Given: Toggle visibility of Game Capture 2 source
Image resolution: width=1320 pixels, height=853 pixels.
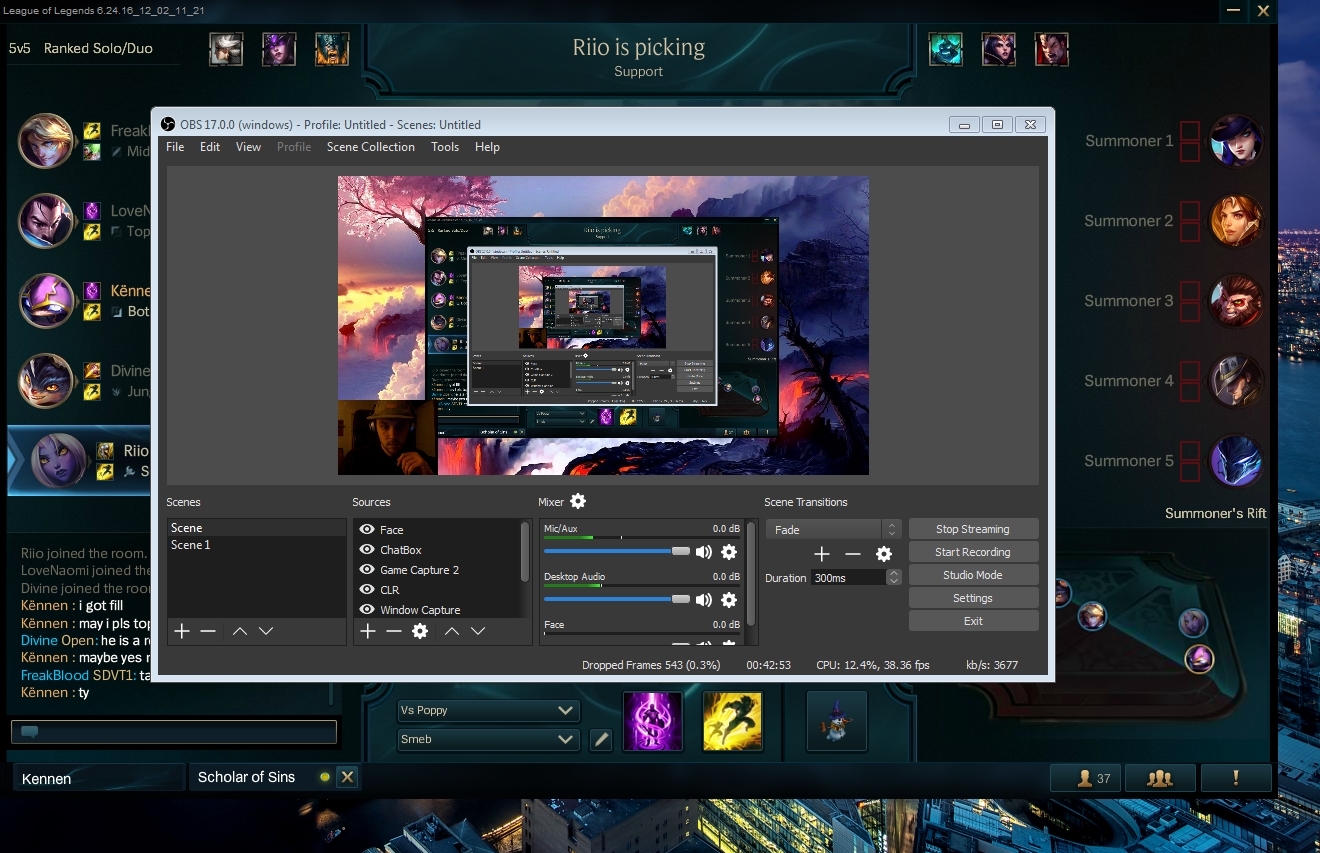Looking at the screenshot, I should [367, 570].
